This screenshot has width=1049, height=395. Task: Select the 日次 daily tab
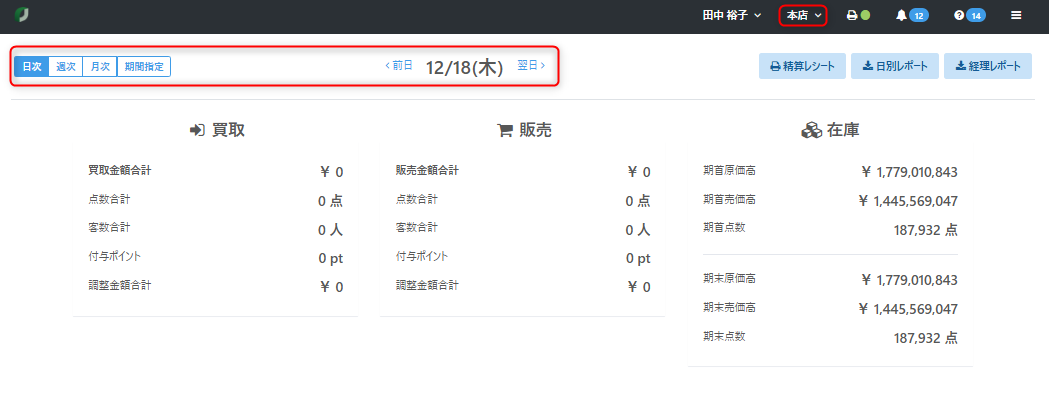tap(31, 66)
